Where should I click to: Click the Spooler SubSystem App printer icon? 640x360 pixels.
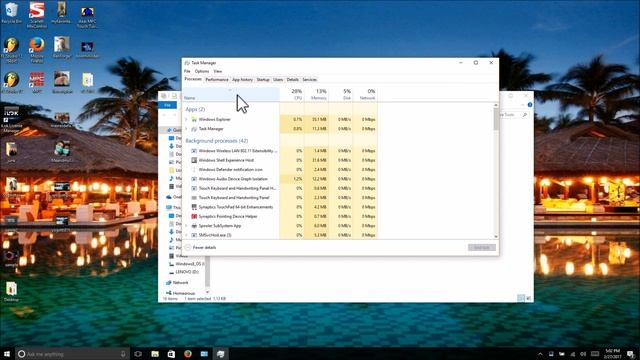194,226
